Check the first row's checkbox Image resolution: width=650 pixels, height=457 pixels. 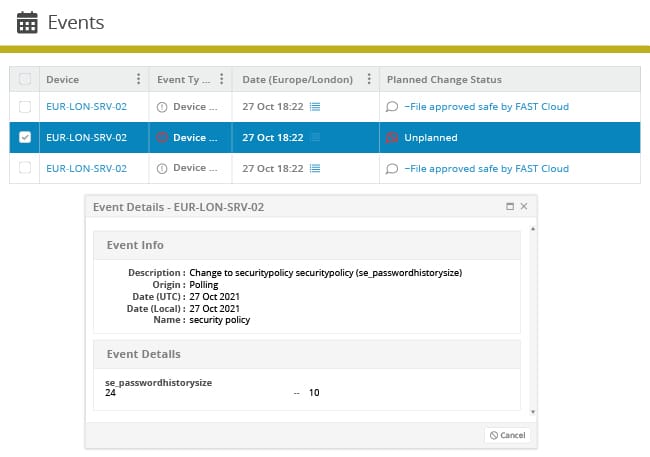(25, 107)
